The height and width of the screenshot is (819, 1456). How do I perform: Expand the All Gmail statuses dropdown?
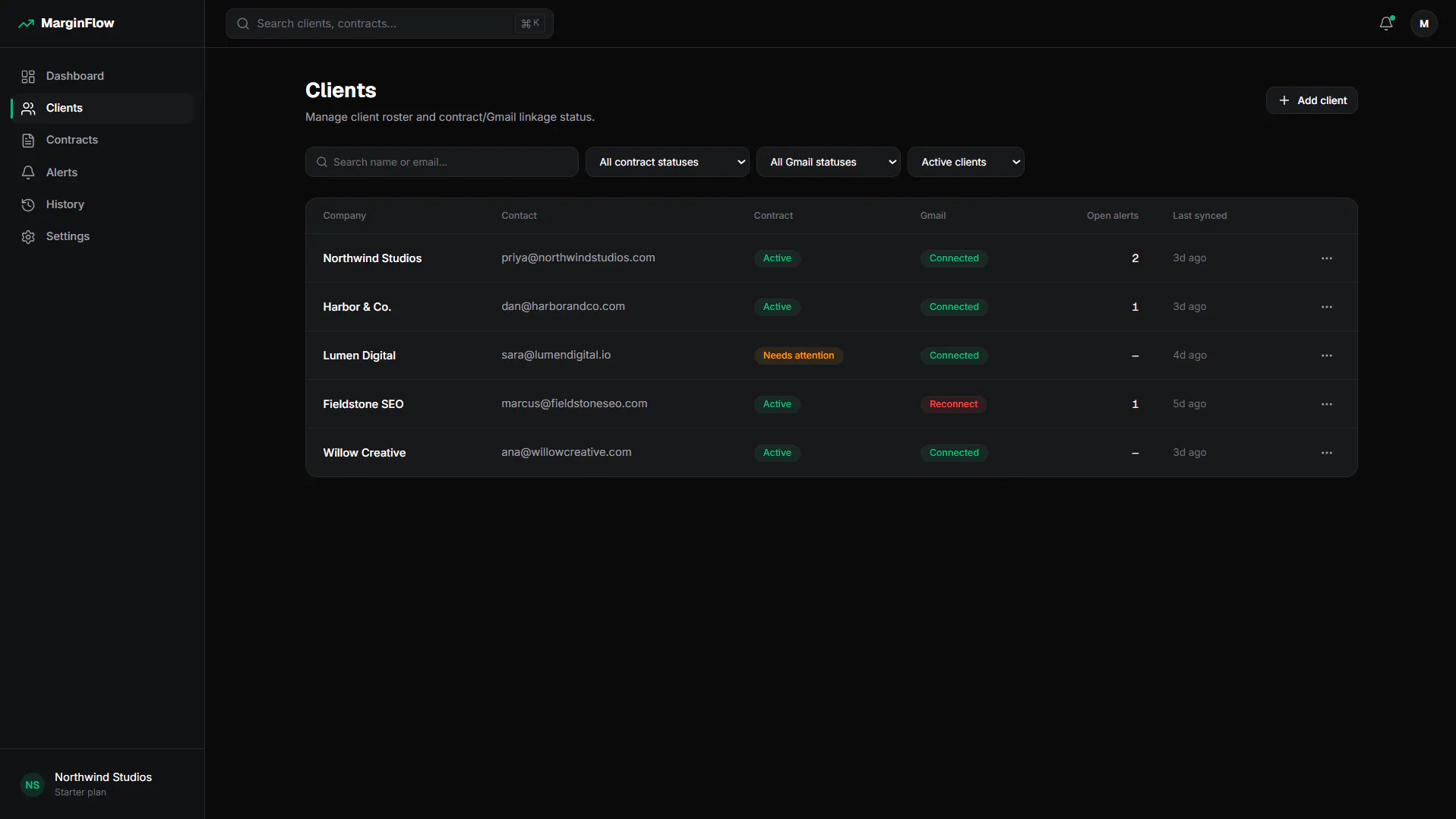(828, 162)
